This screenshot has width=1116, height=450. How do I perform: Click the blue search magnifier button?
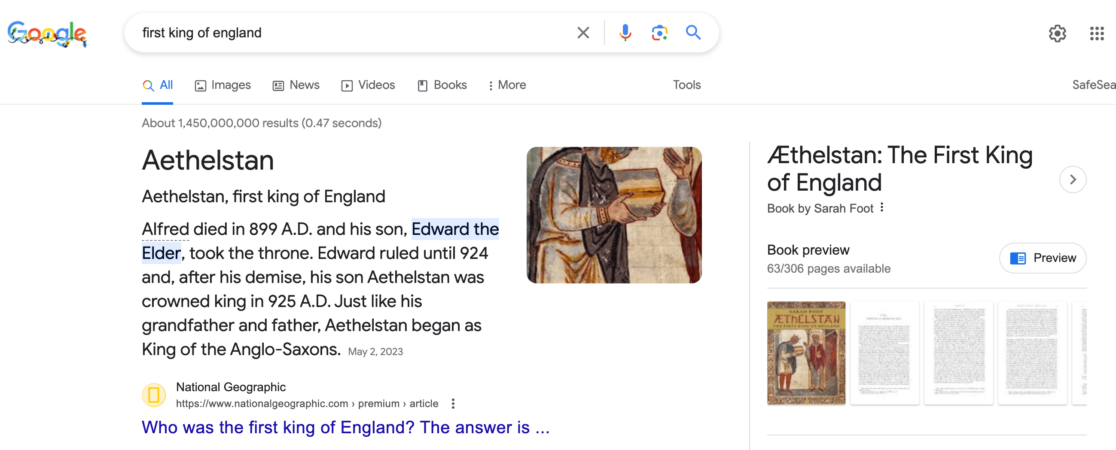[x=693, y=33]
